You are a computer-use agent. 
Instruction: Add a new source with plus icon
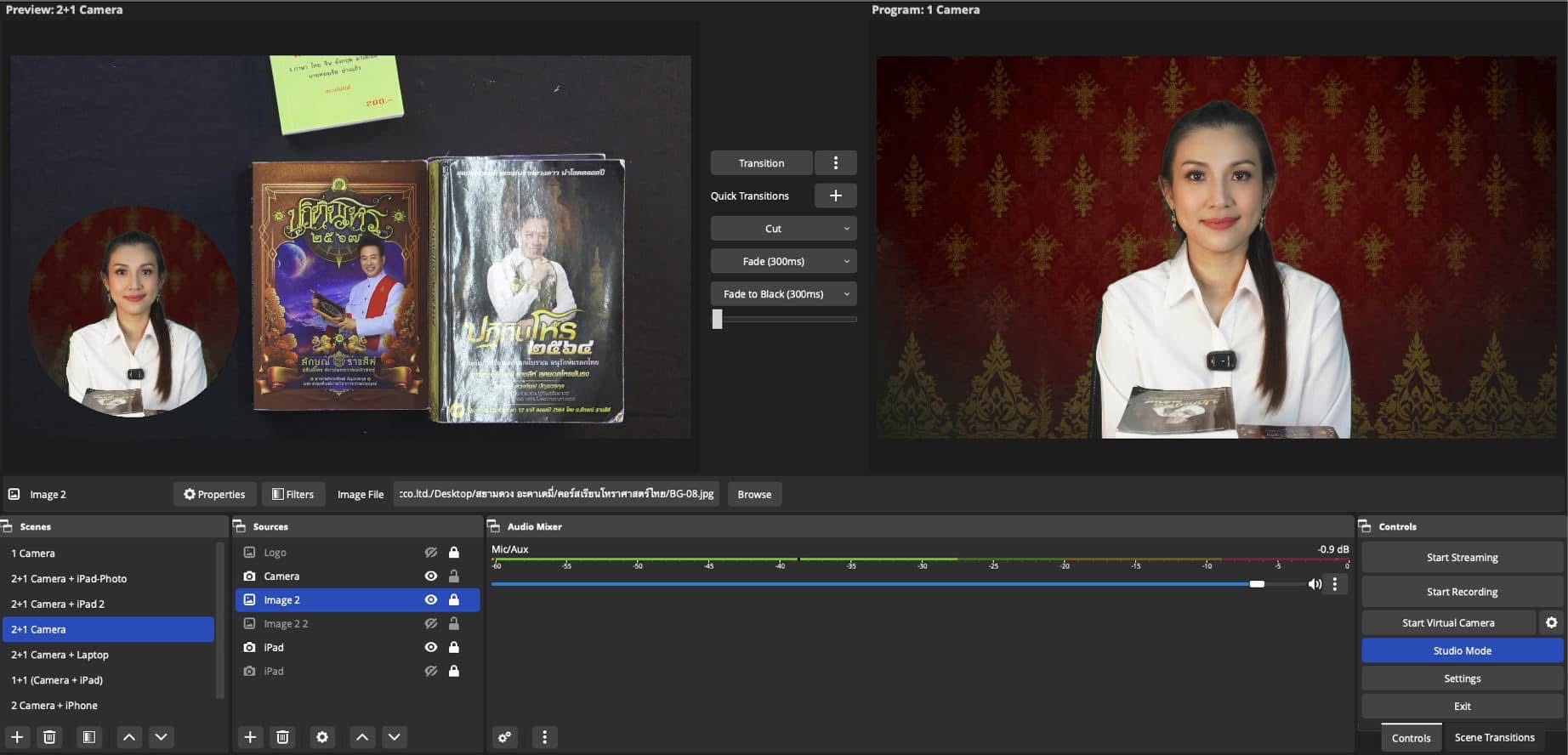pyautogui.click(x=250, y=737)
